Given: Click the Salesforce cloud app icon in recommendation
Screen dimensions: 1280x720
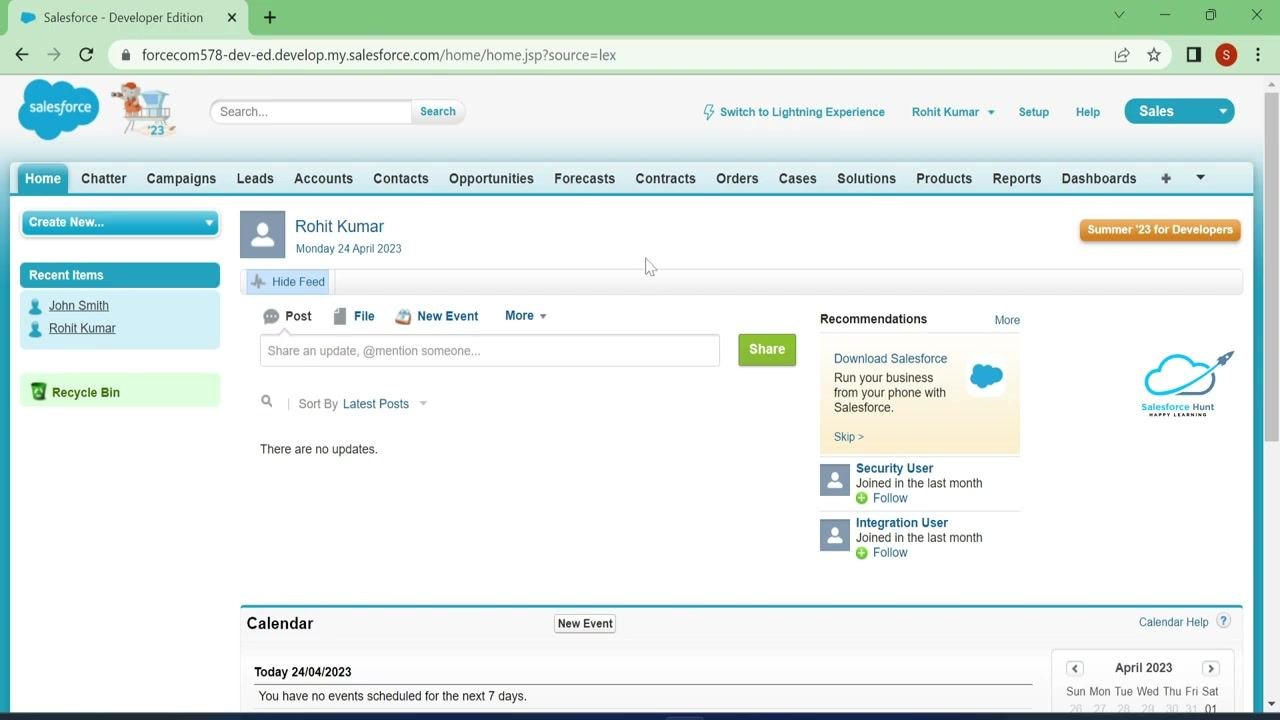Looking at the screenshot, I should [x=986, y=376].
